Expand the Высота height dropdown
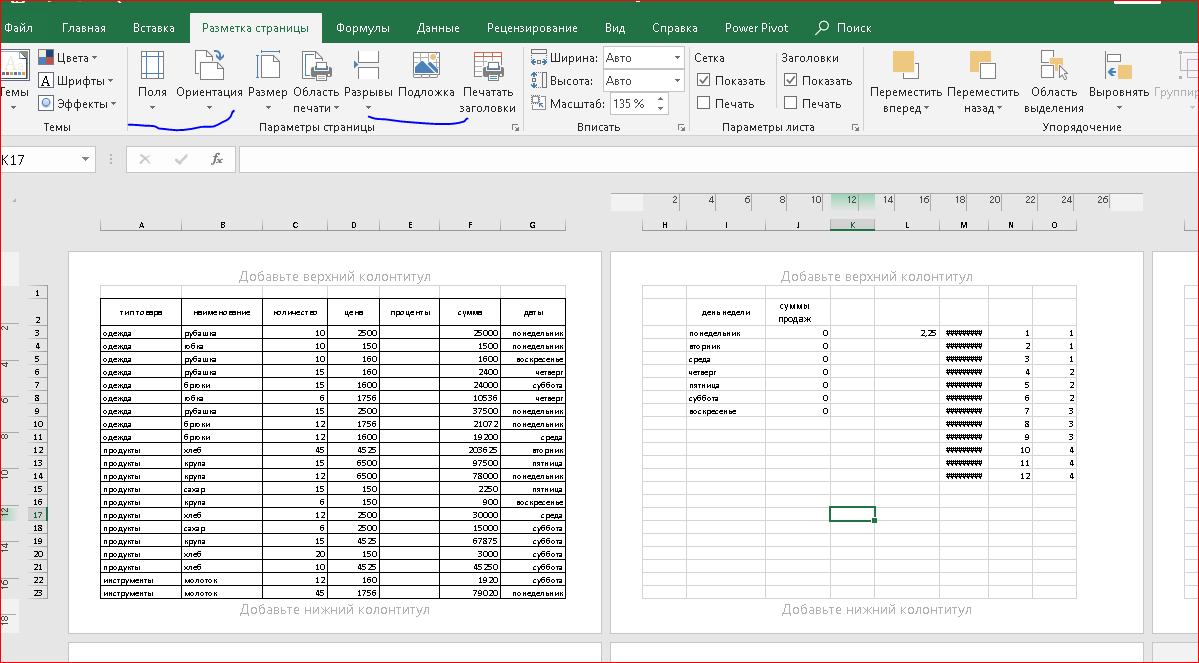This screenshot has width=1199, height=663. click(675, 81)
